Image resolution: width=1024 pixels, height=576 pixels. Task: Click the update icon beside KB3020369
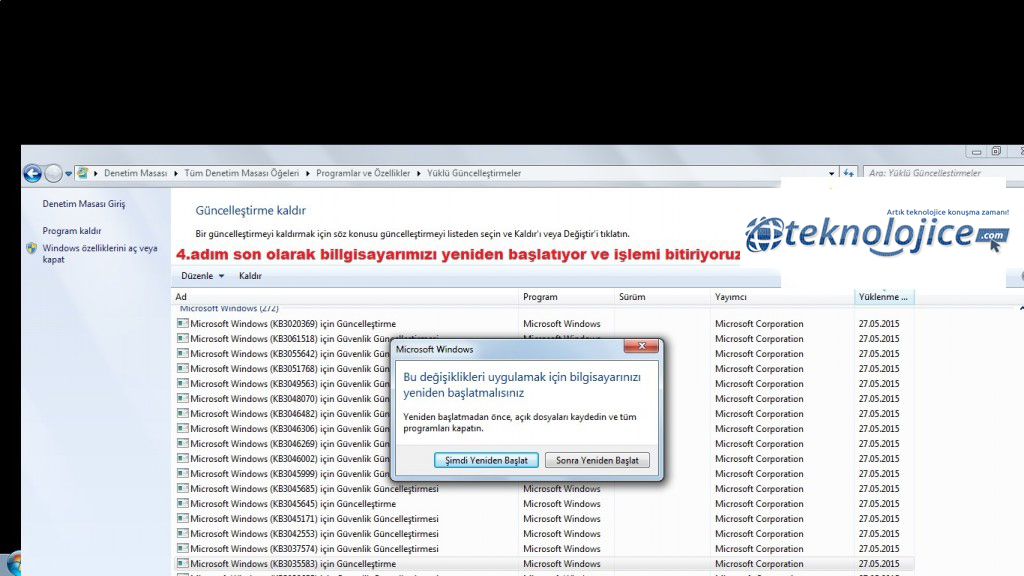click(x=183, y=323)
